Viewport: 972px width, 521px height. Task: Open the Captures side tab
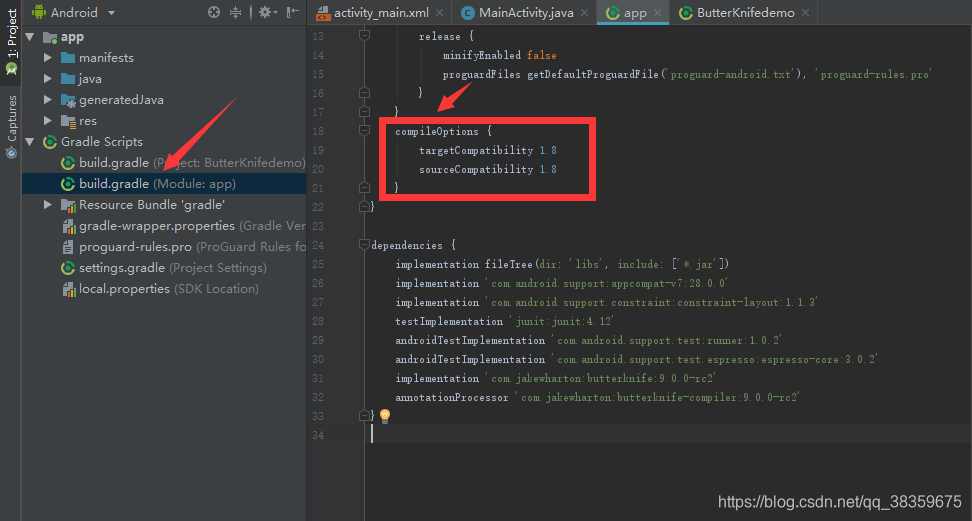[11, 127]
